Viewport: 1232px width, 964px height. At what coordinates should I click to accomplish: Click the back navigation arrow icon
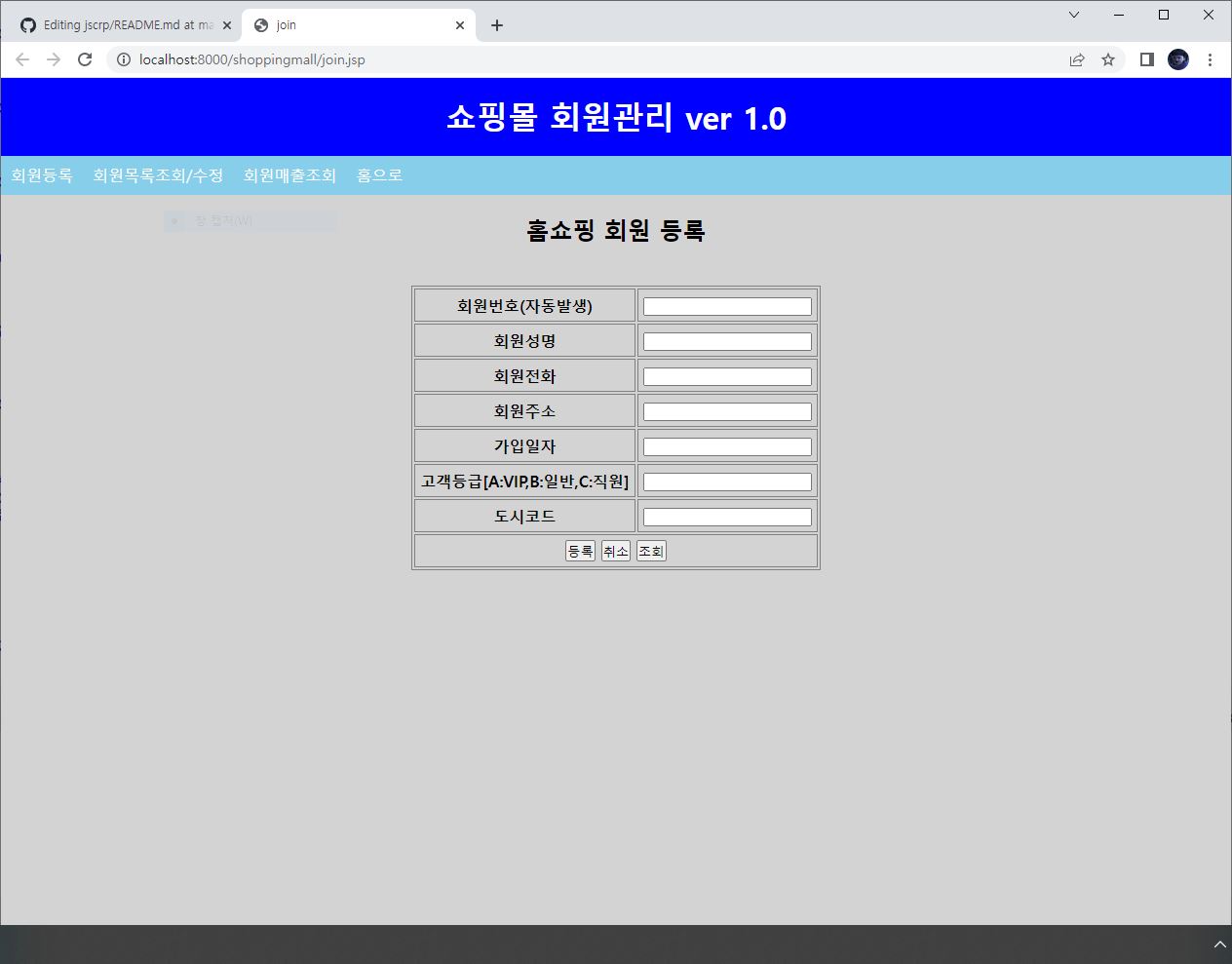pyautogui.click(x=22, y=59)
